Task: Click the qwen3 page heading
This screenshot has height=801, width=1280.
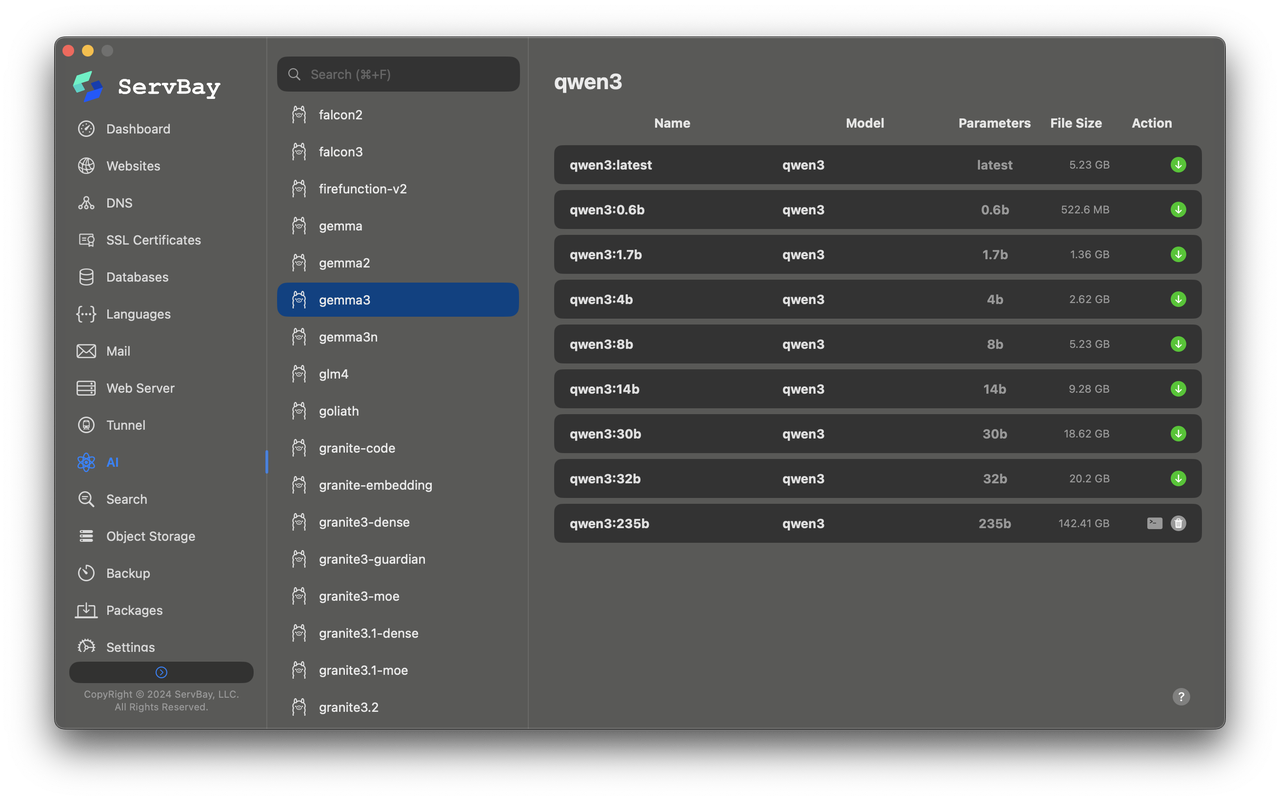Action: (x=588, y=82)
